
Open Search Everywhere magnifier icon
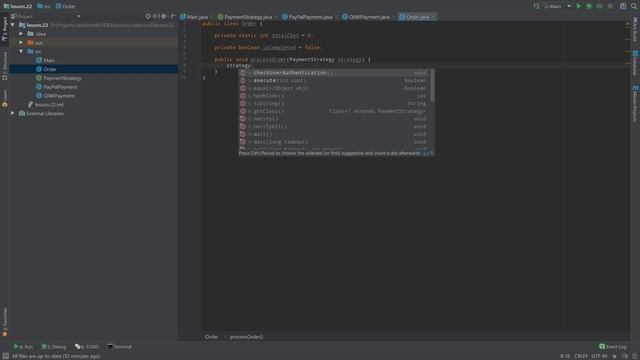click(634, 6)
